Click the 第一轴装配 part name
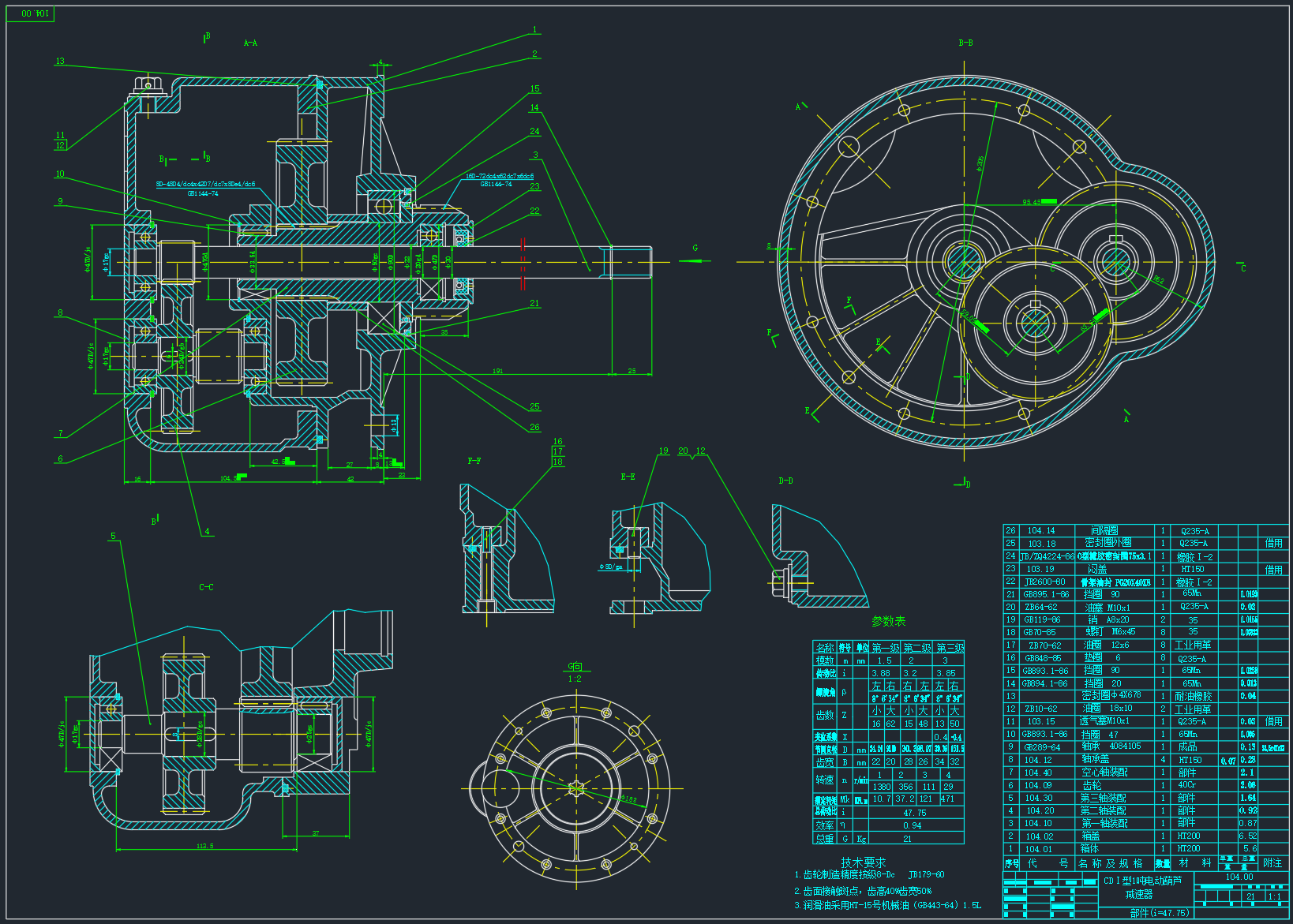The image size is (1293, 924). pos(1104,823)
